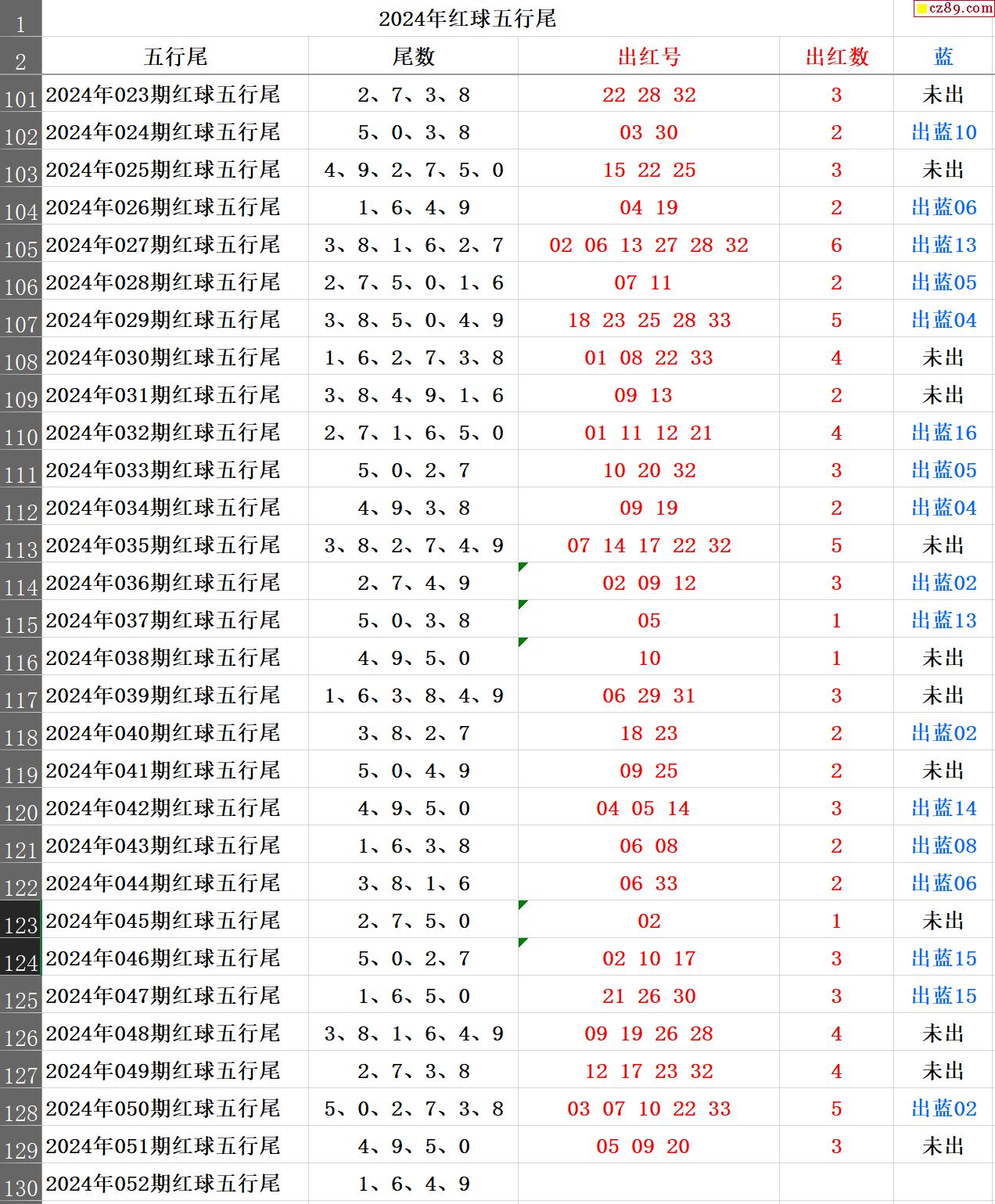Click red number 05 in 037期 row

pyautogui.click(x=648, y=620)
